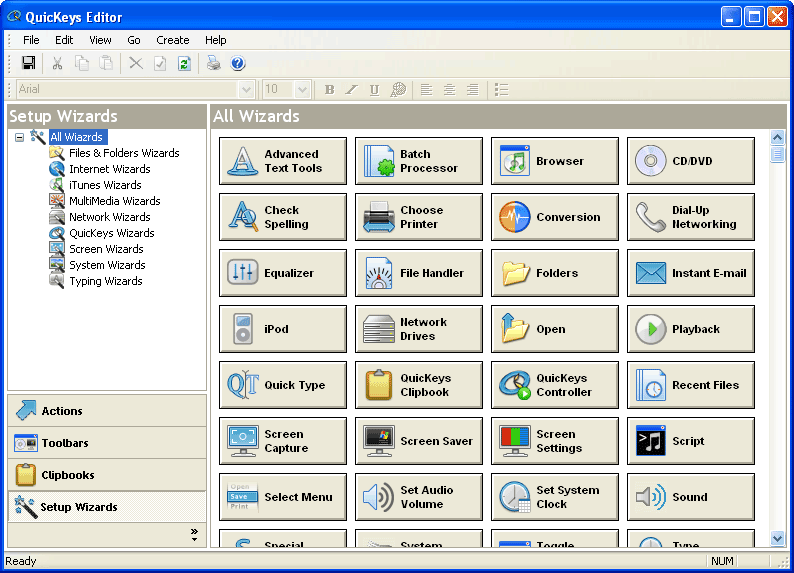Select Typing Wizards in the tree
This screenshot has width=794, height=573.
pyautogui.click(x=106, y=281)
